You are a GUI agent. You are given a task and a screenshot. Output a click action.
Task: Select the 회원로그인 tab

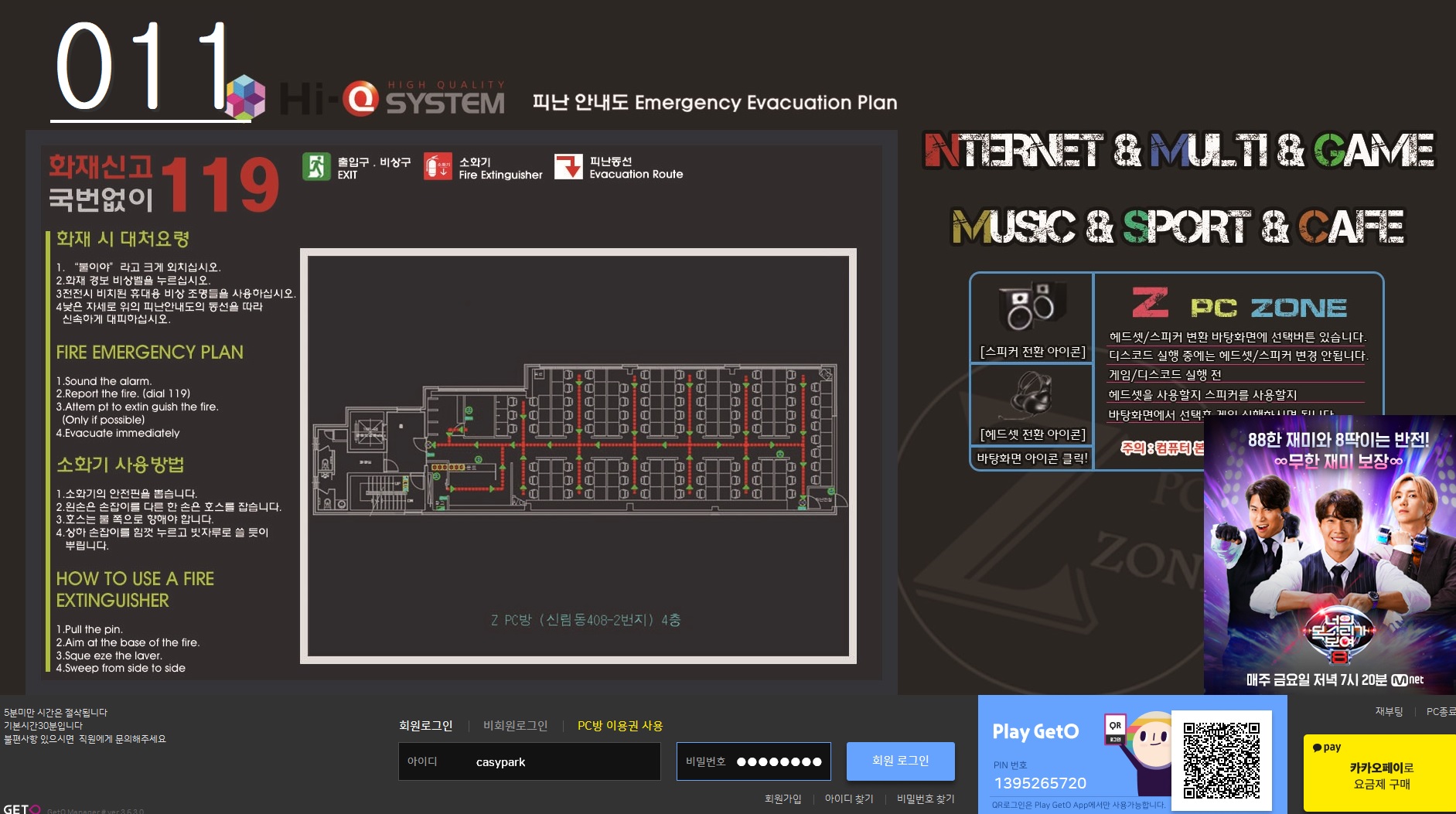coord(425,725)
